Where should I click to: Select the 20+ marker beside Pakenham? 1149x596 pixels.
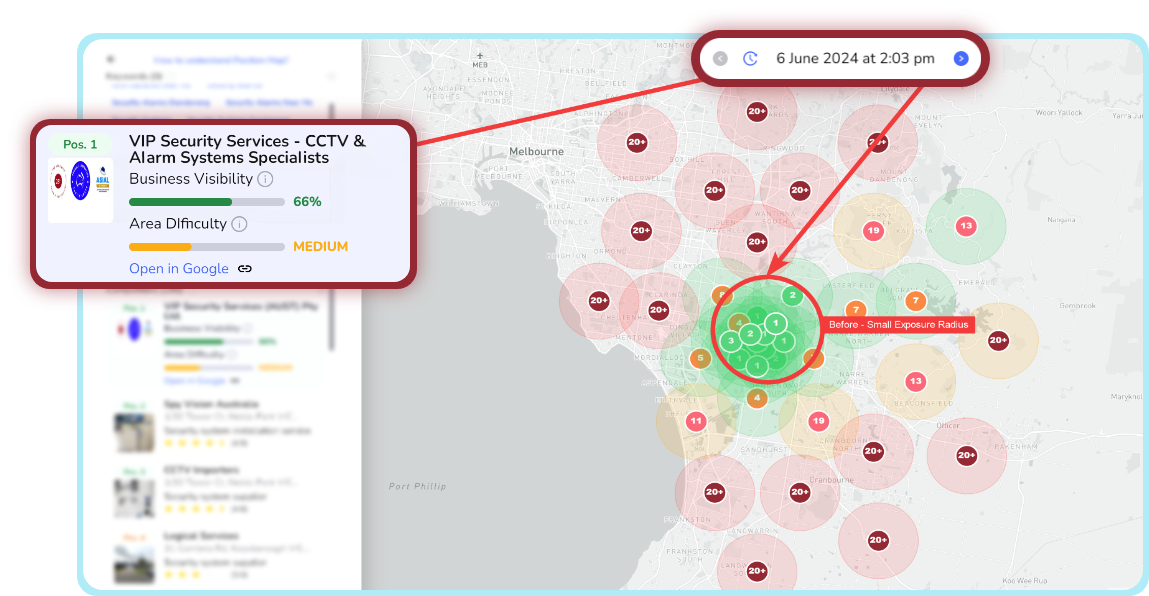coord(967,455)
